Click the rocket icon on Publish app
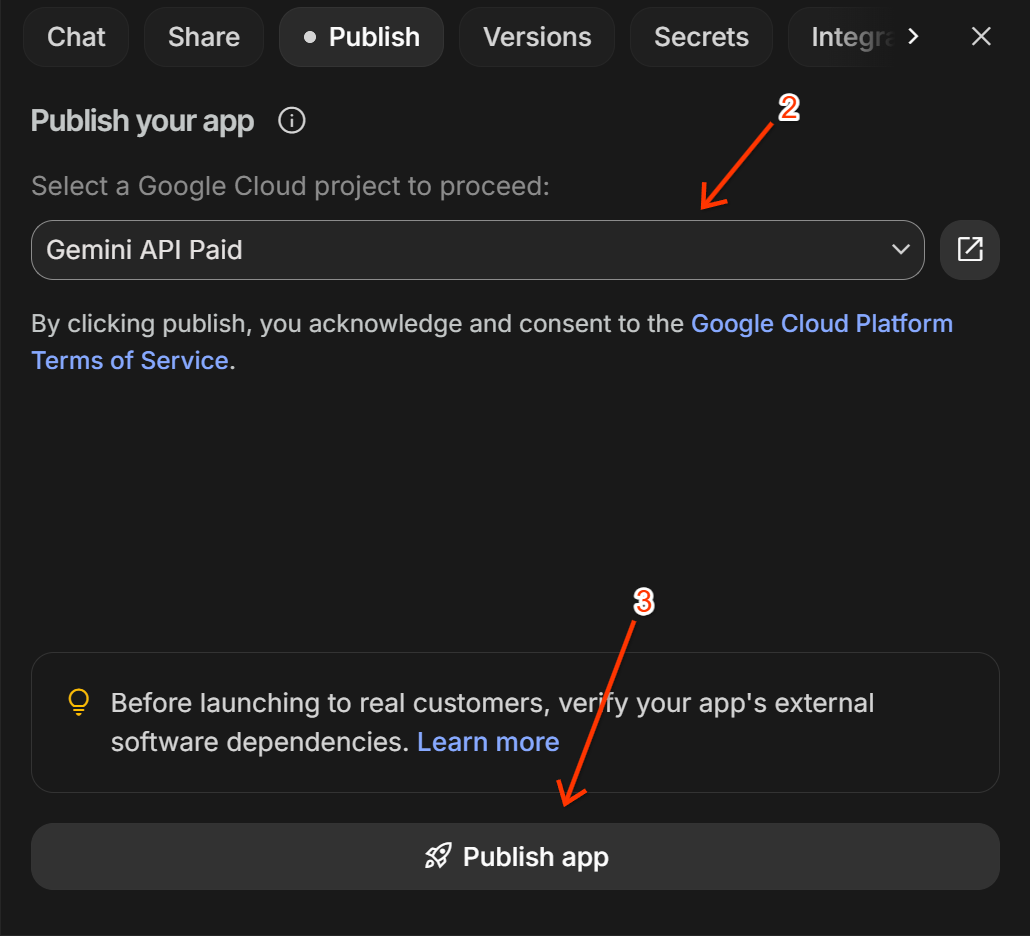The width and height of the screenshot is (1030, 936). pos(438,856)
